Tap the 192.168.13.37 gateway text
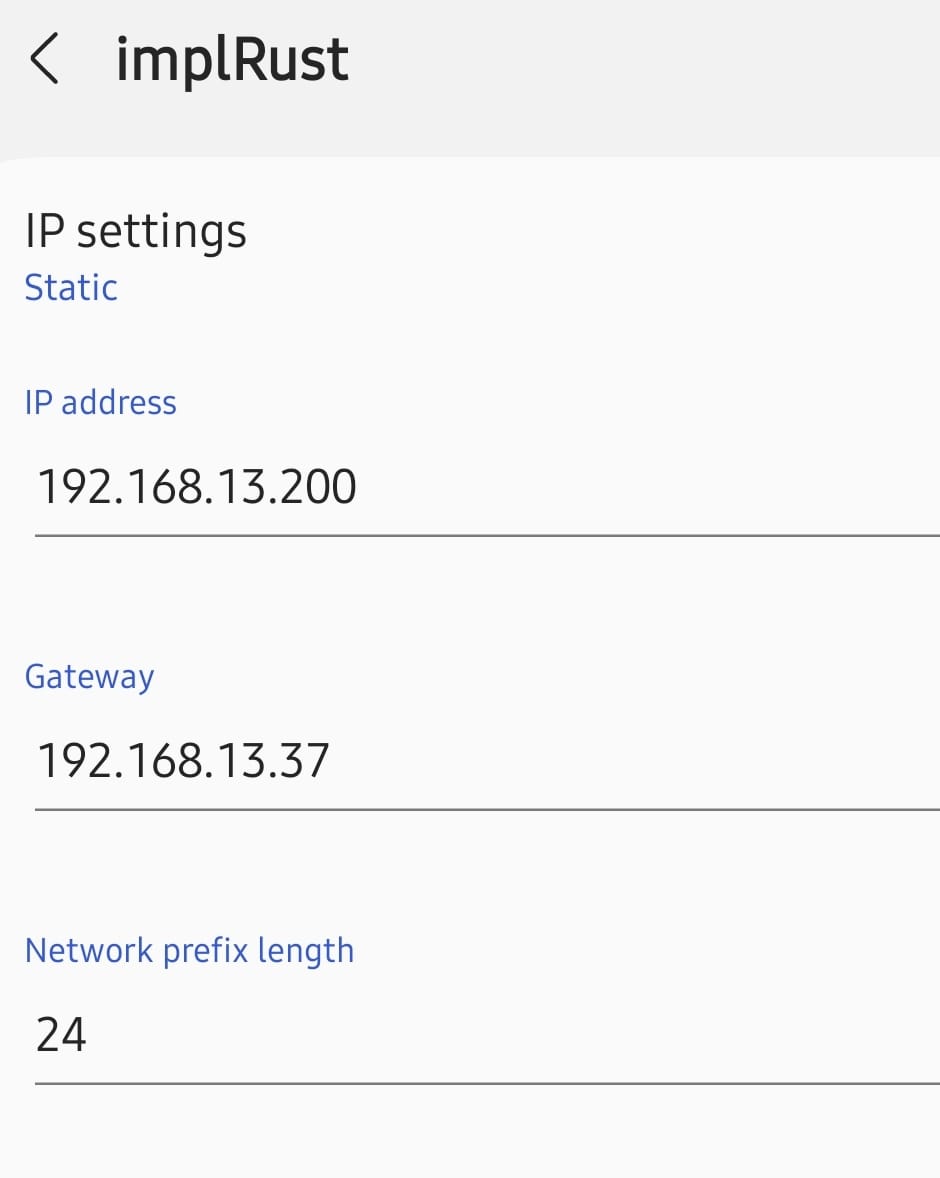Viewport: 940px width, 1178px height. click(183, 761)
